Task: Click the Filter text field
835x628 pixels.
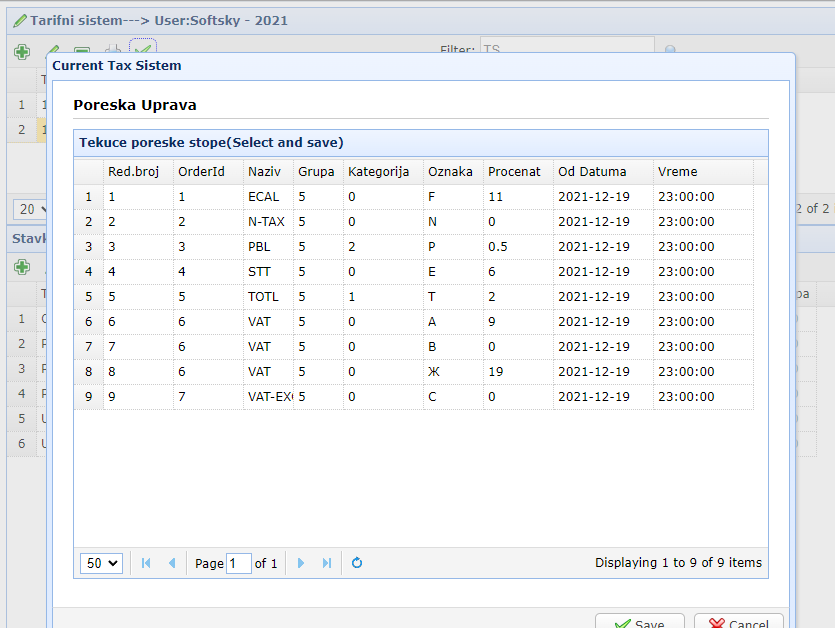Action: [x=566, y=48]
